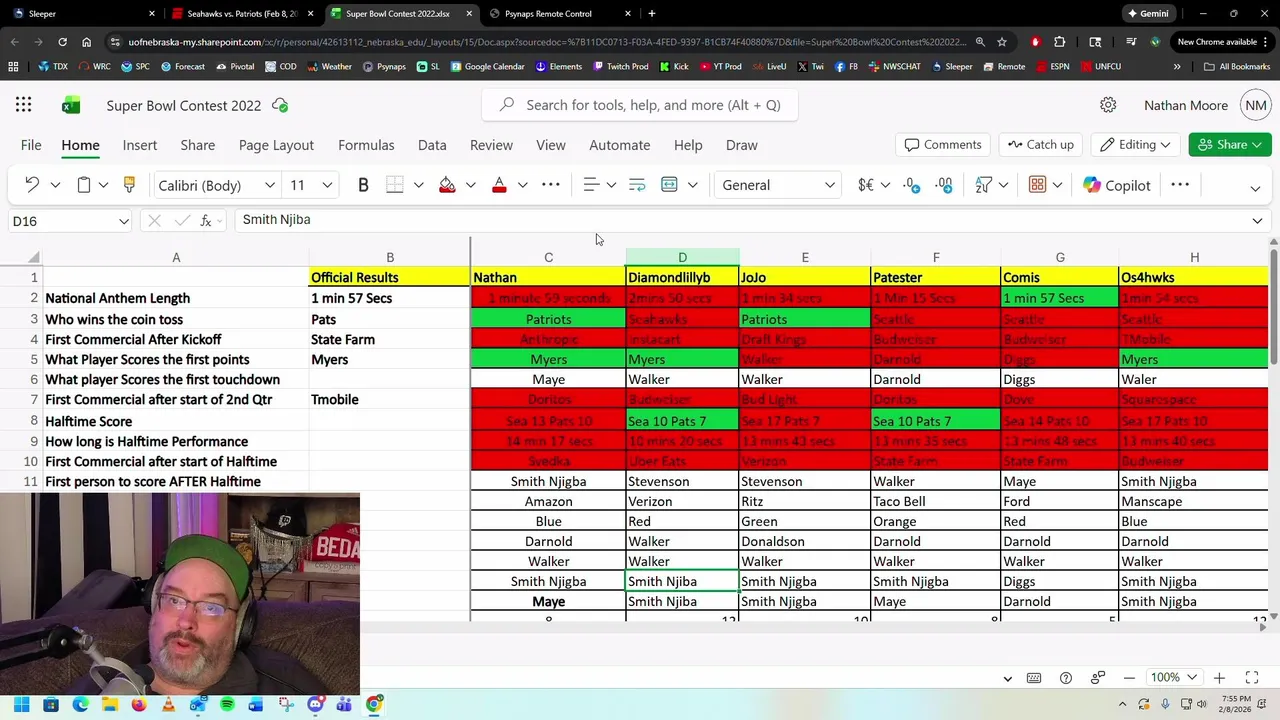
Task: Open the Draw tab
Action: tap(741, 145)
